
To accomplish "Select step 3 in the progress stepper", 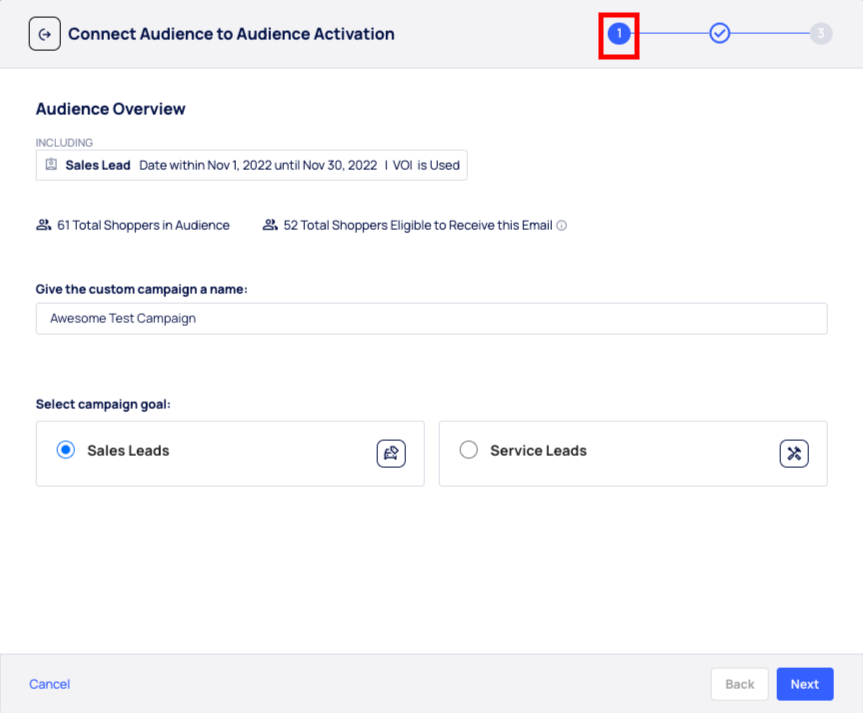I will (x=820, y=34).
